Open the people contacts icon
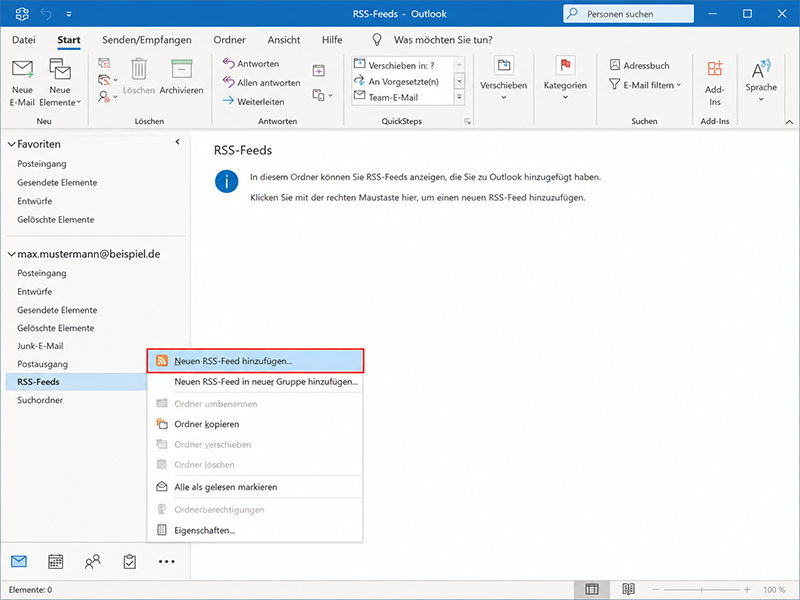The width and height of the screenshot is (800, 600). [92, 561]
